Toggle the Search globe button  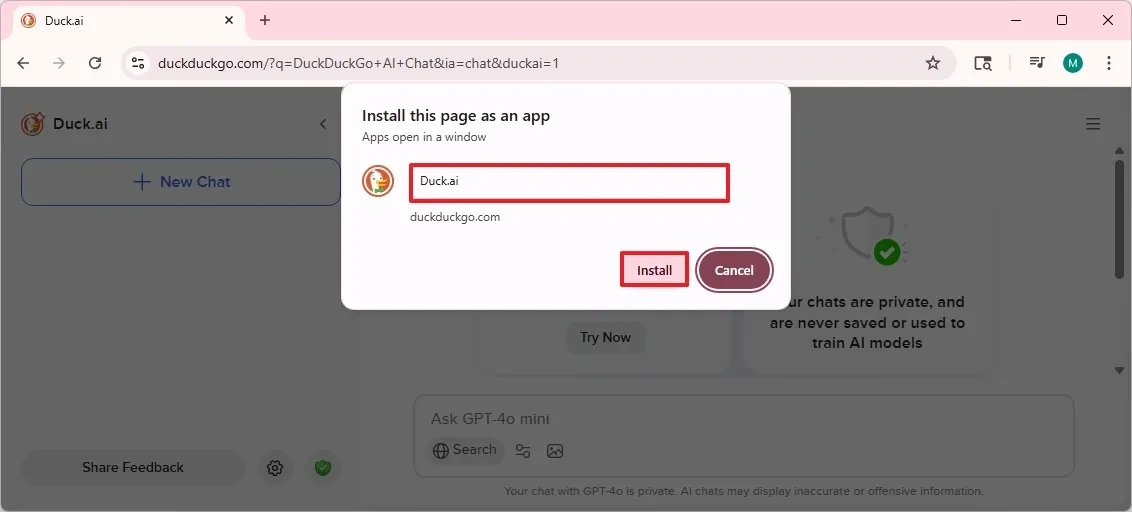464,450
